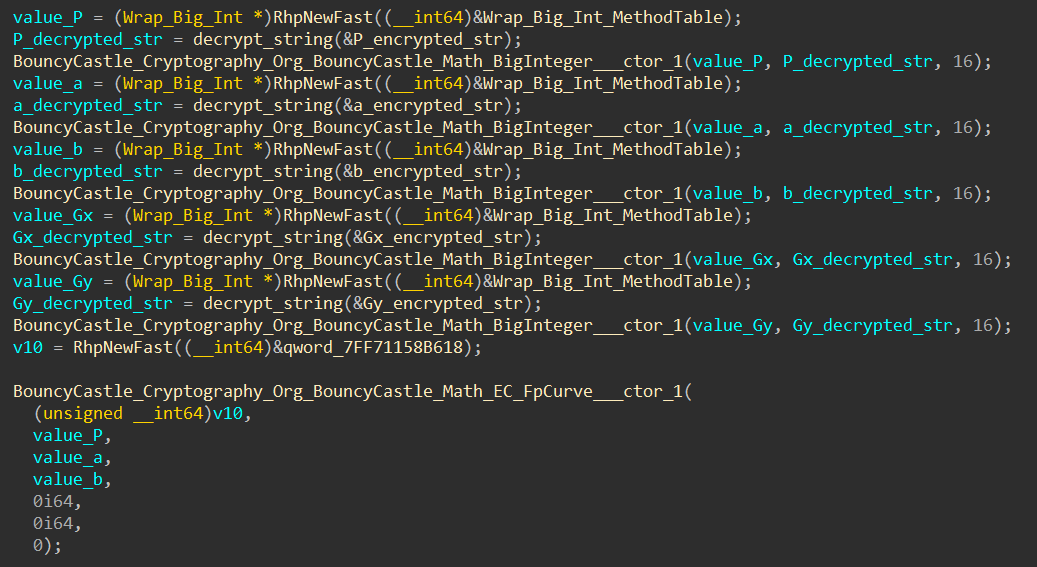Image resolution: width=1037 pixels, height=567 pixels.
Task: Click a_decrypted_str in the a_decrypted_str = assignment
Action: (88, 106)
